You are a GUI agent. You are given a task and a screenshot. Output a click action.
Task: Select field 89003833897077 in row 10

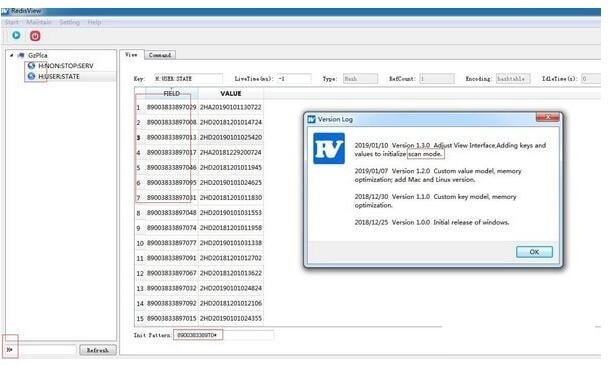coord(171,243)
